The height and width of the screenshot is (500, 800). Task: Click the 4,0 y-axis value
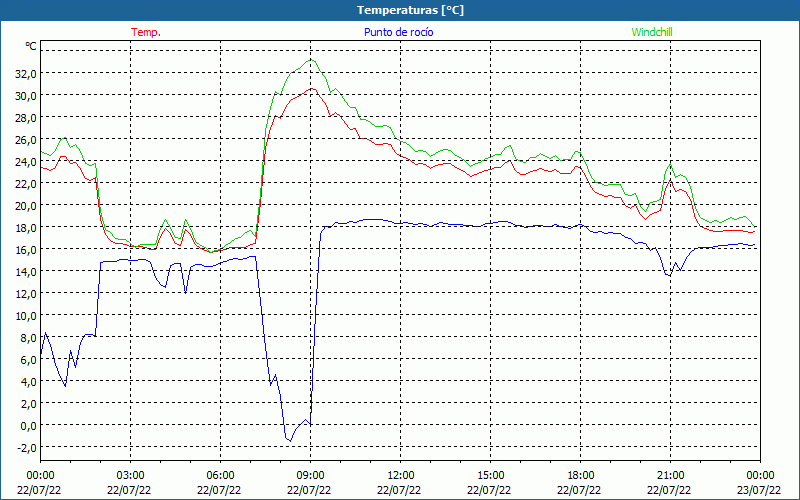[28, 382]
